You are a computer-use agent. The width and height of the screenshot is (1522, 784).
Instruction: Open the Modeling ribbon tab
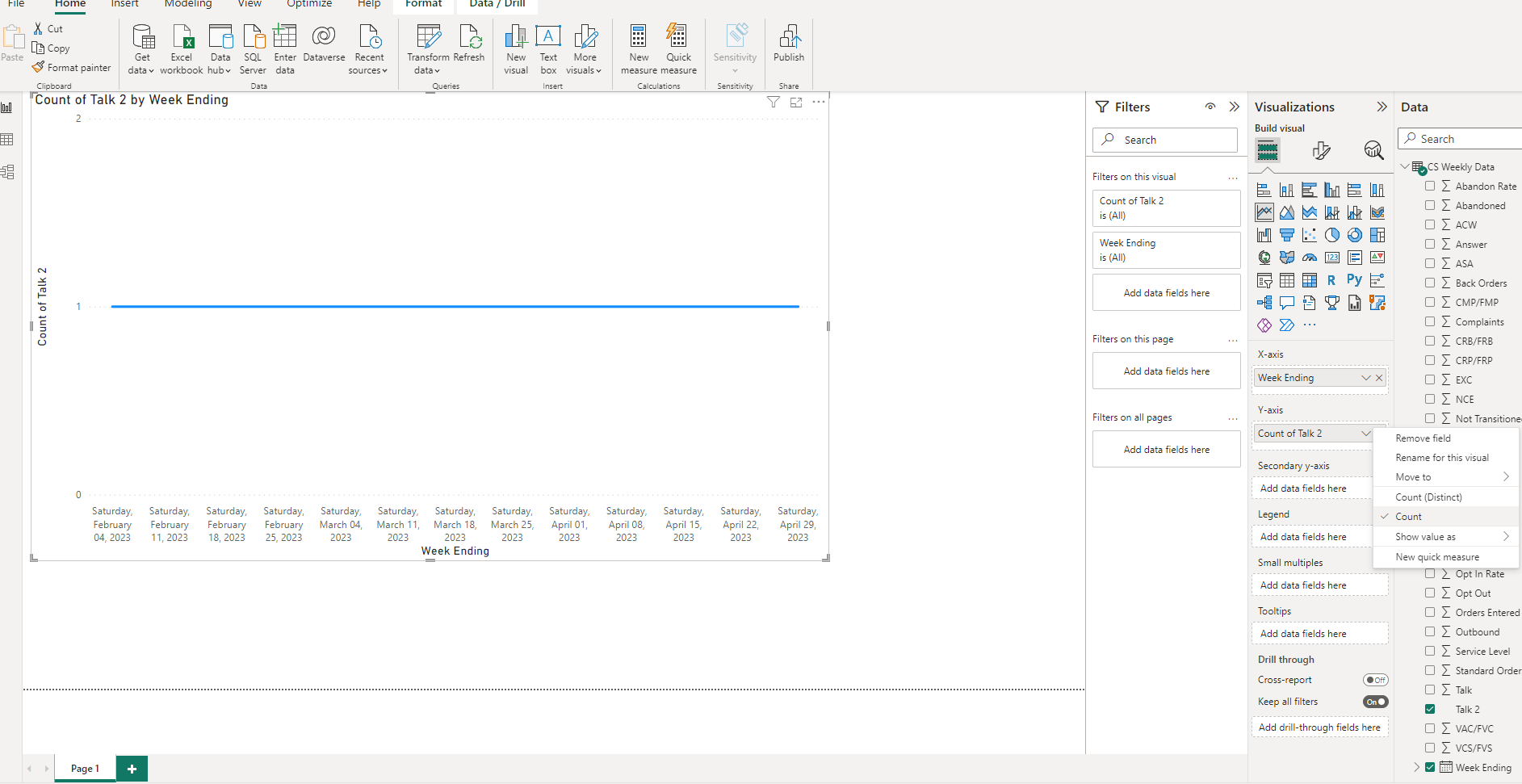click(x=188, y=4)
